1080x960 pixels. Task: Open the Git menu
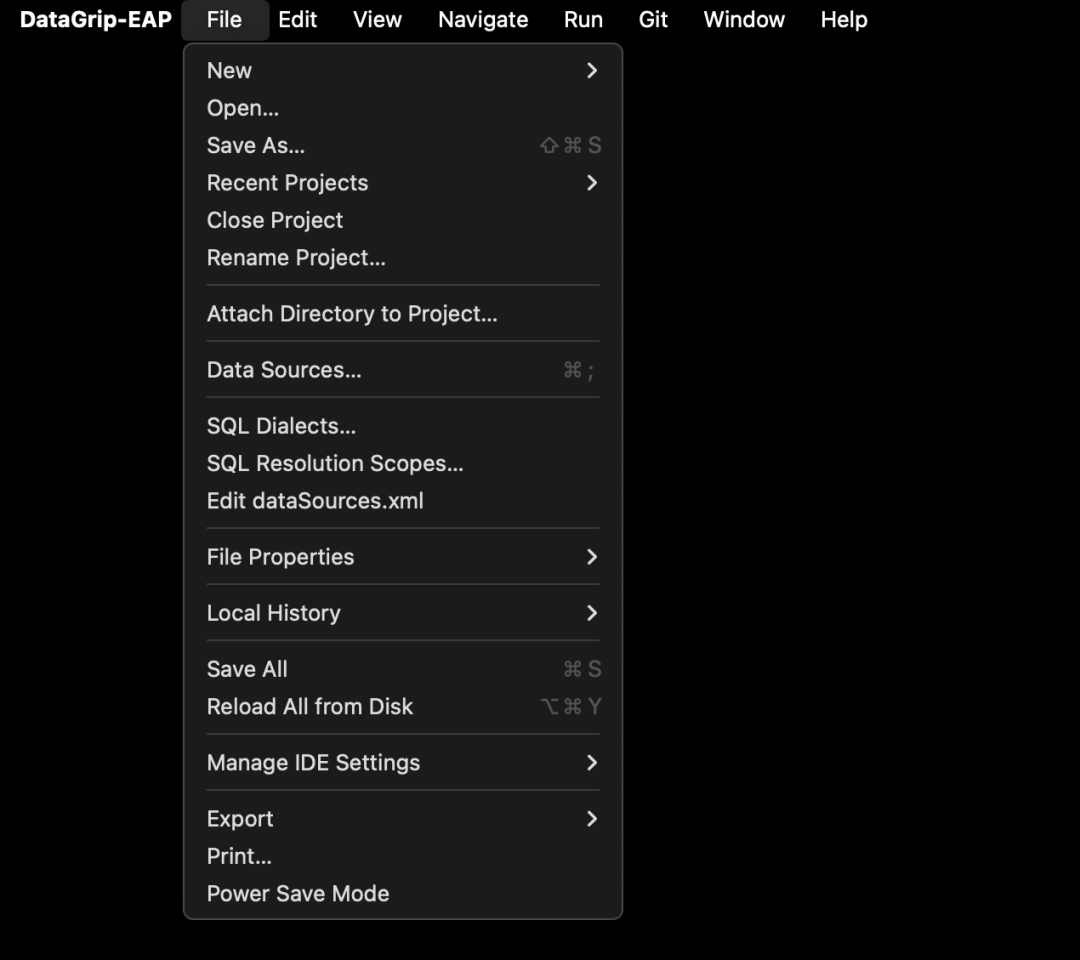(x=653, y=19)
